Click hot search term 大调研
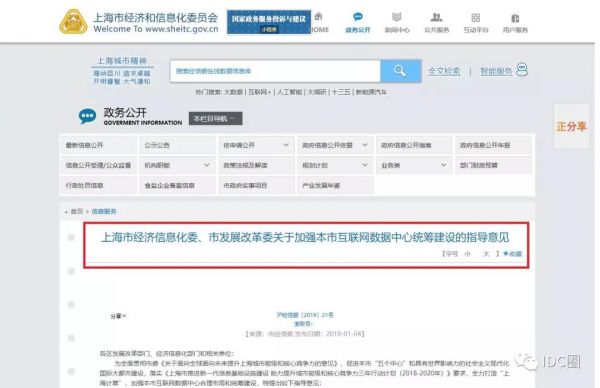This screenshot has height=388, width=600. point(317,92)
